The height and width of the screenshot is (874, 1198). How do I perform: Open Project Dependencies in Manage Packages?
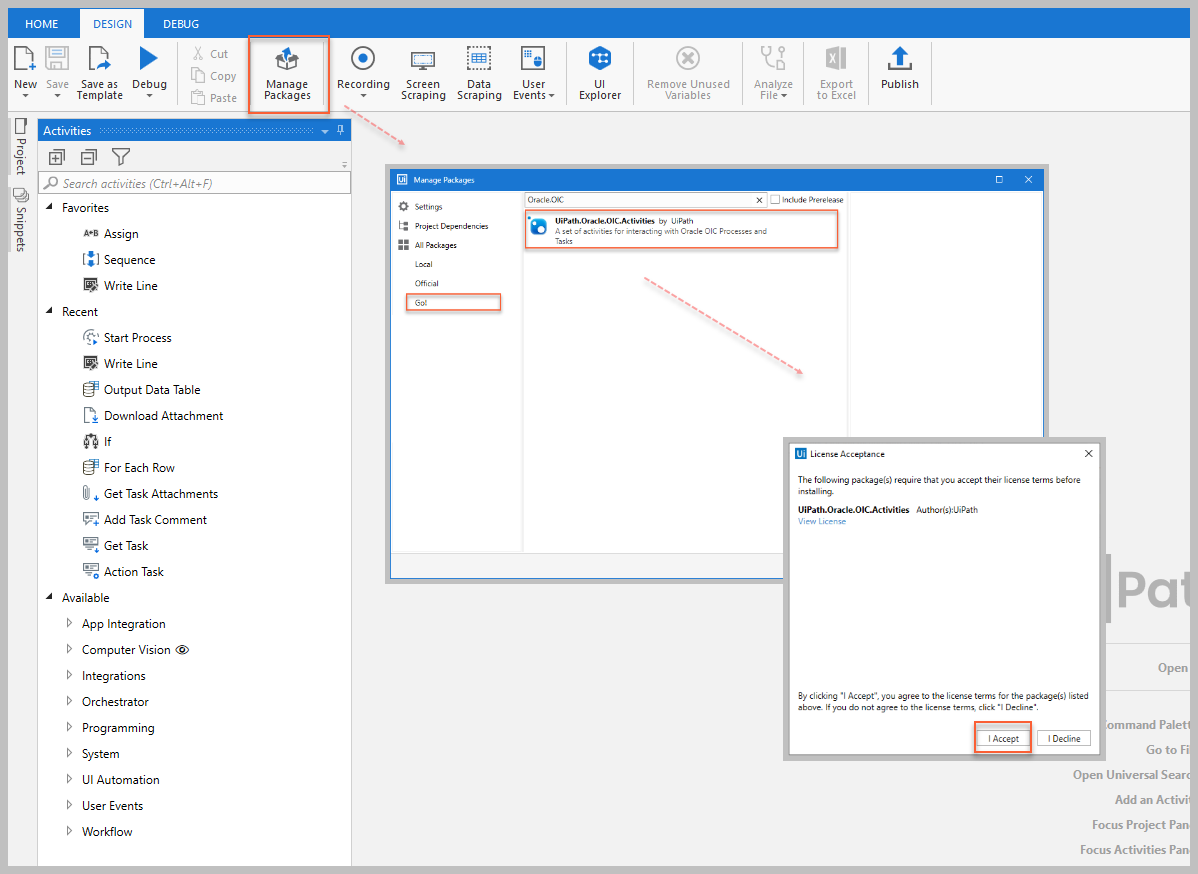point(444,226)
